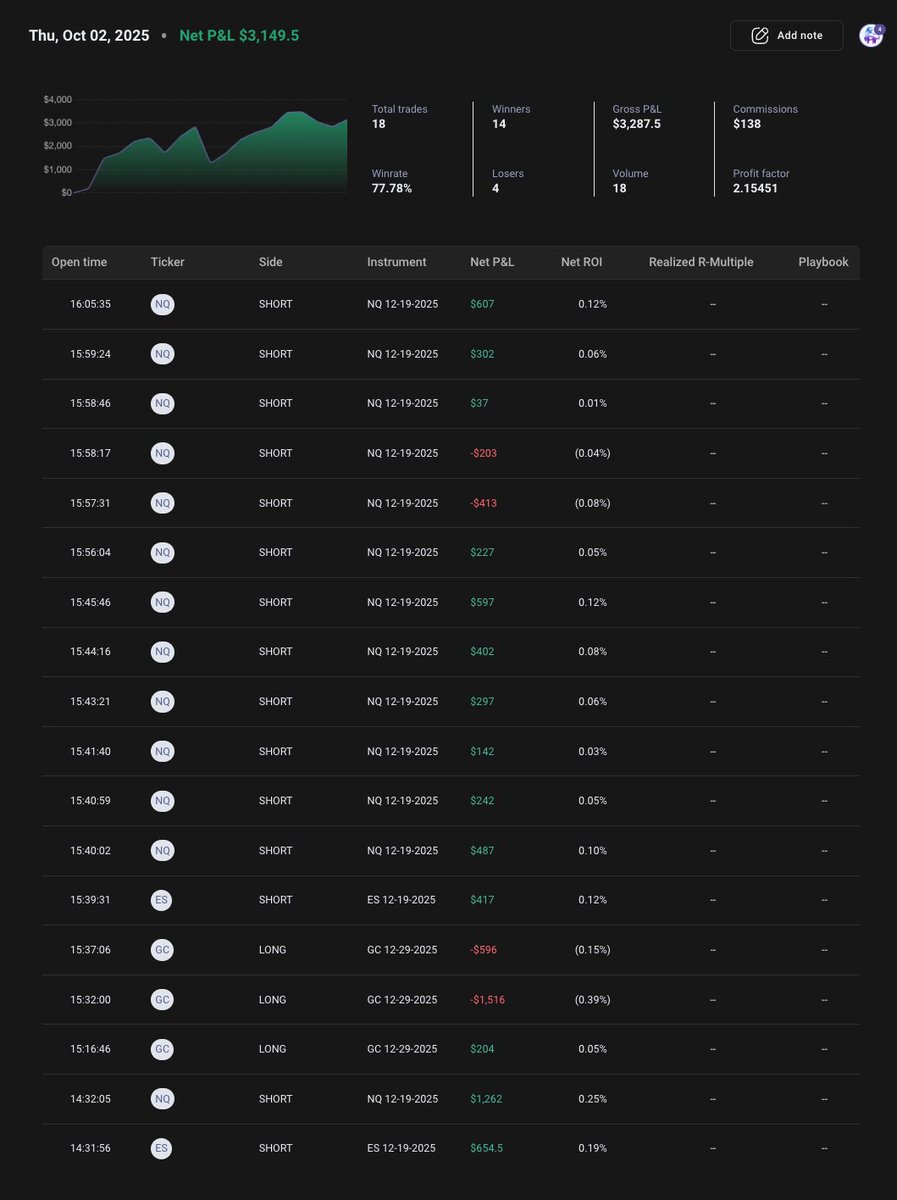This screenshot has width=897, height=1200.
Task: Click the Realized R-Multiple column header
Action: (x=701, y=262)
